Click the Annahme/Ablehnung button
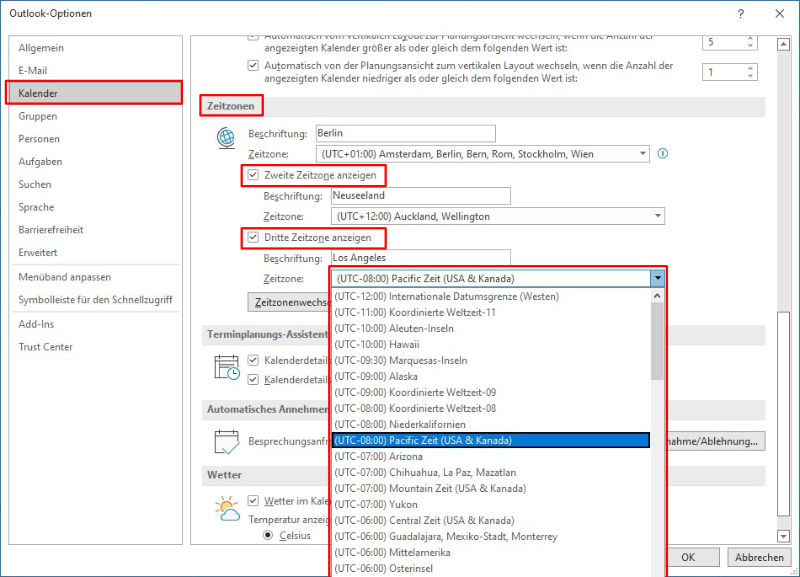Screen dimensions: 800x577 point(715,441)
